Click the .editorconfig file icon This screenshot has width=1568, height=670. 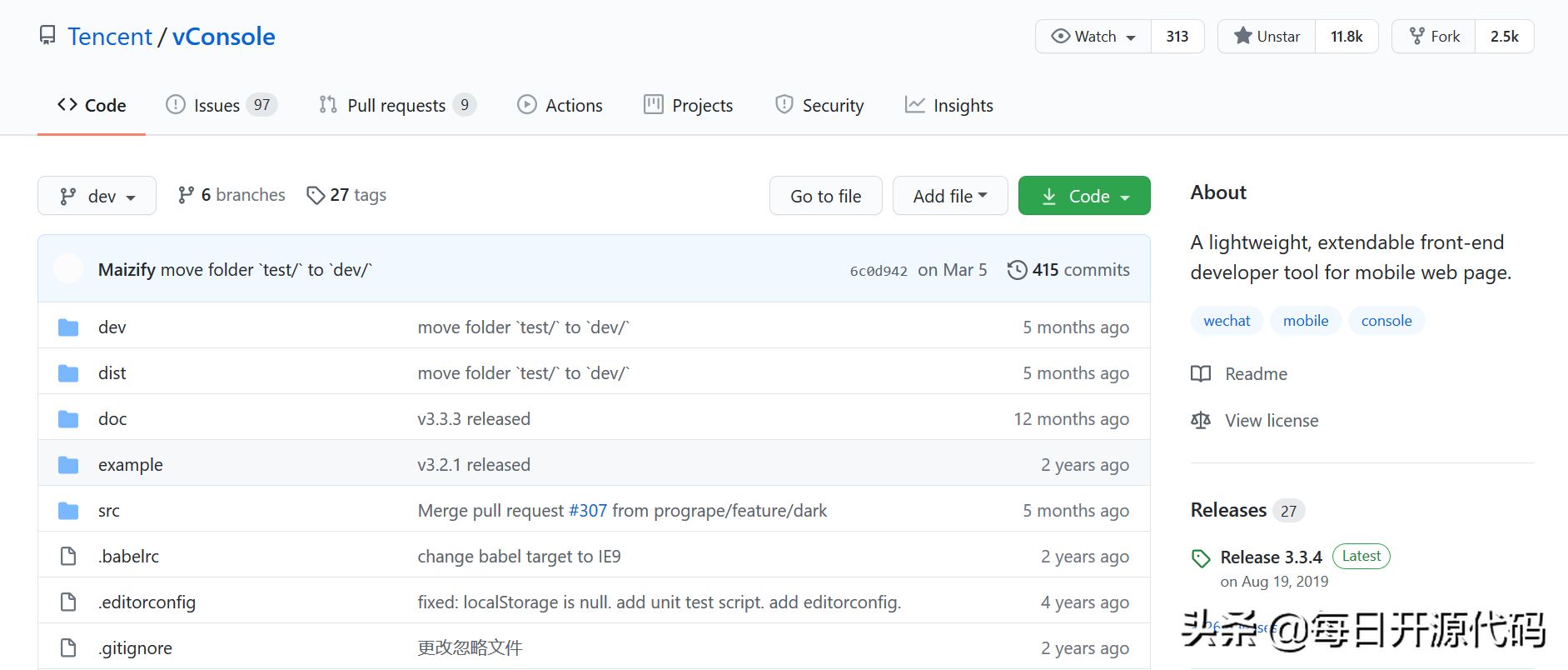[68, 602]
